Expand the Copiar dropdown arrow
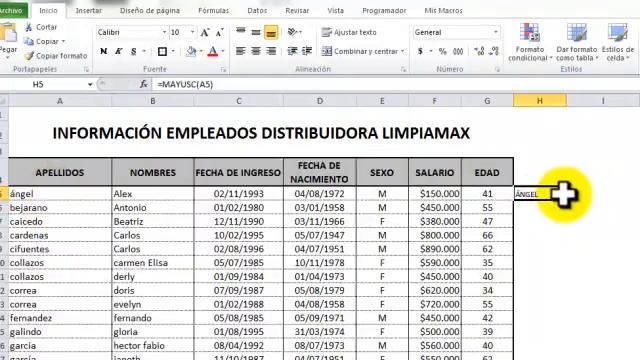 [63, 41]
